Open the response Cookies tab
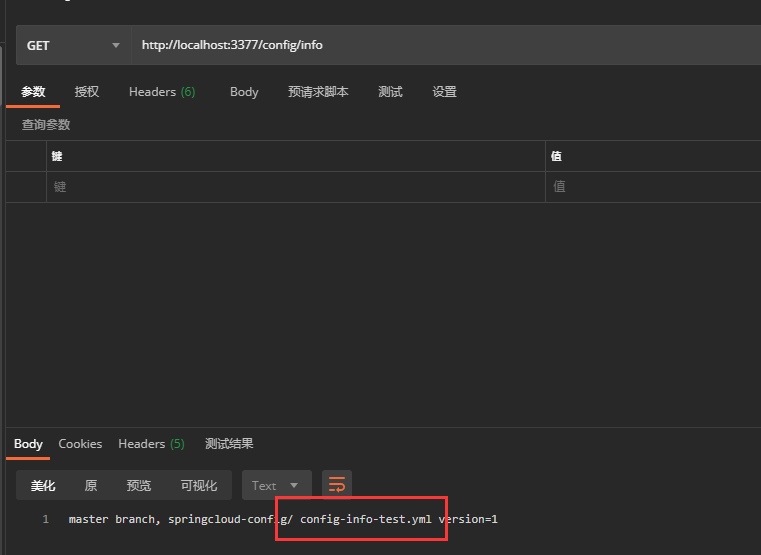The width and height of the screenshot is (761, 555). pos(80,444)
